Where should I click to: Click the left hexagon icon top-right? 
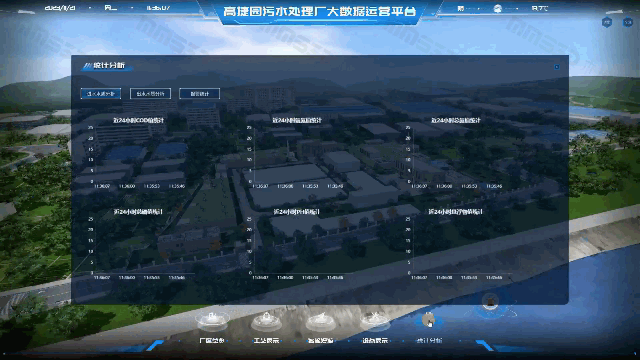click(607, 22)
